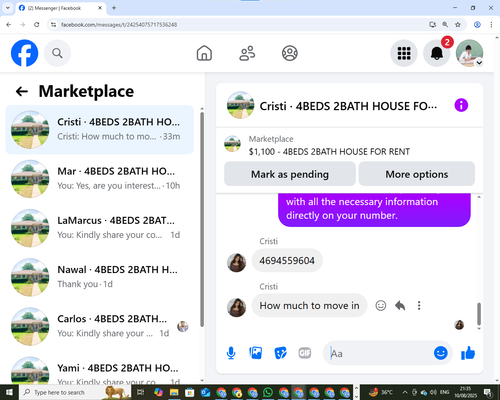The height and width of the screenshot is (400, 500).
Task: Open the Friends icon in top bar
Action: (x=247, y=53)
